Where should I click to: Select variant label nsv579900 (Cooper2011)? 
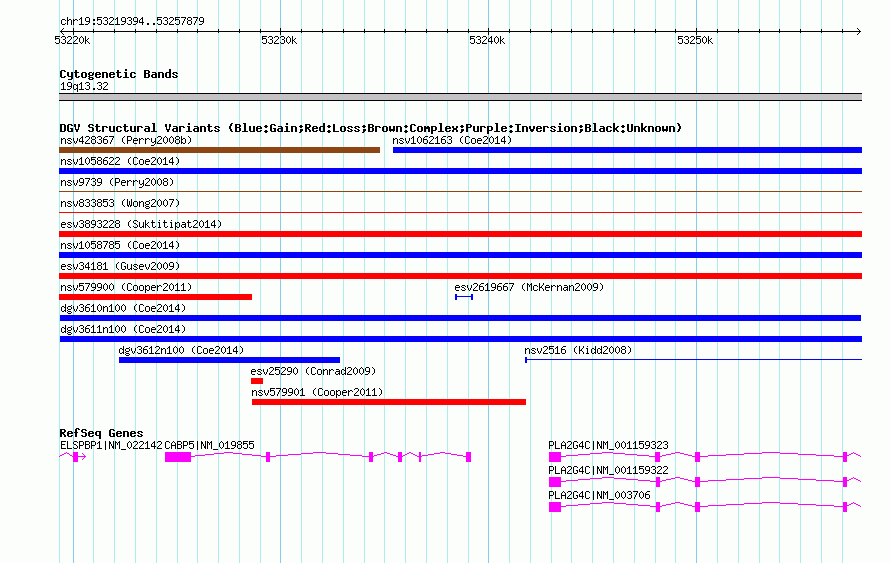[x=126, y=287]
